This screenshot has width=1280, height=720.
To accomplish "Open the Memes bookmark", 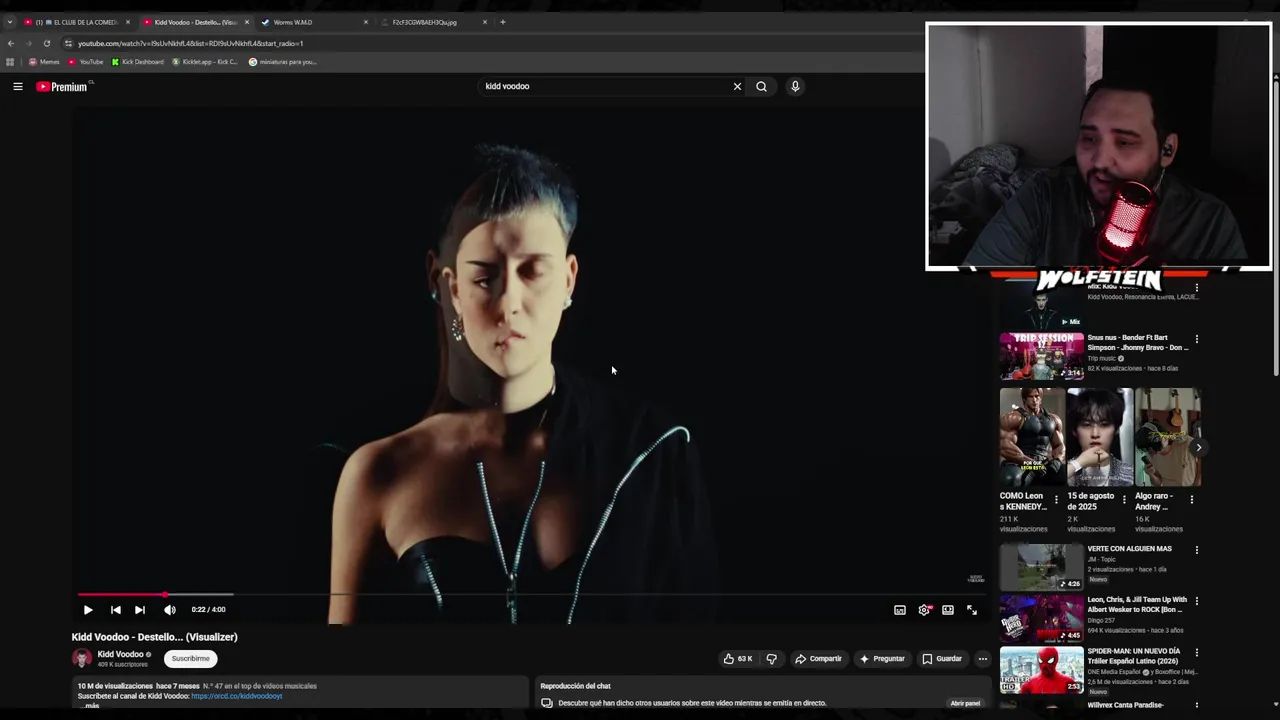I will (44, 62).
